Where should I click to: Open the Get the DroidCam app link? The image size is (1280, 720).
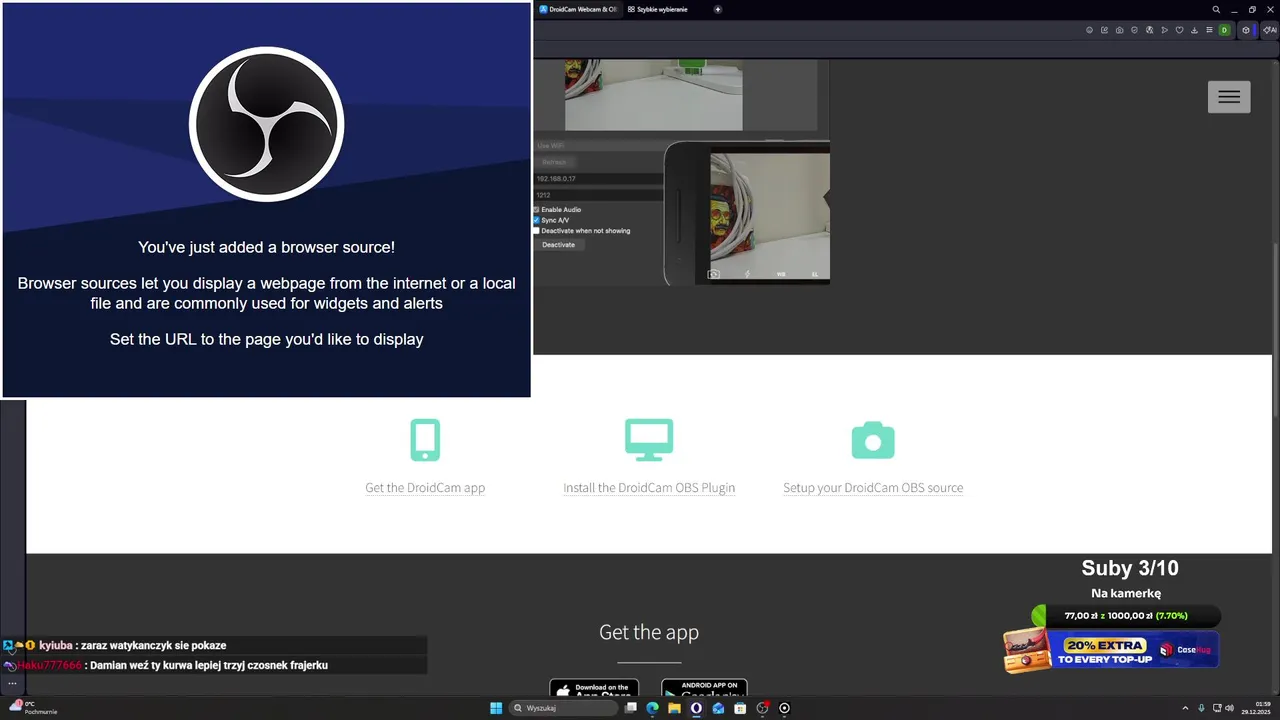click(425, 488)
